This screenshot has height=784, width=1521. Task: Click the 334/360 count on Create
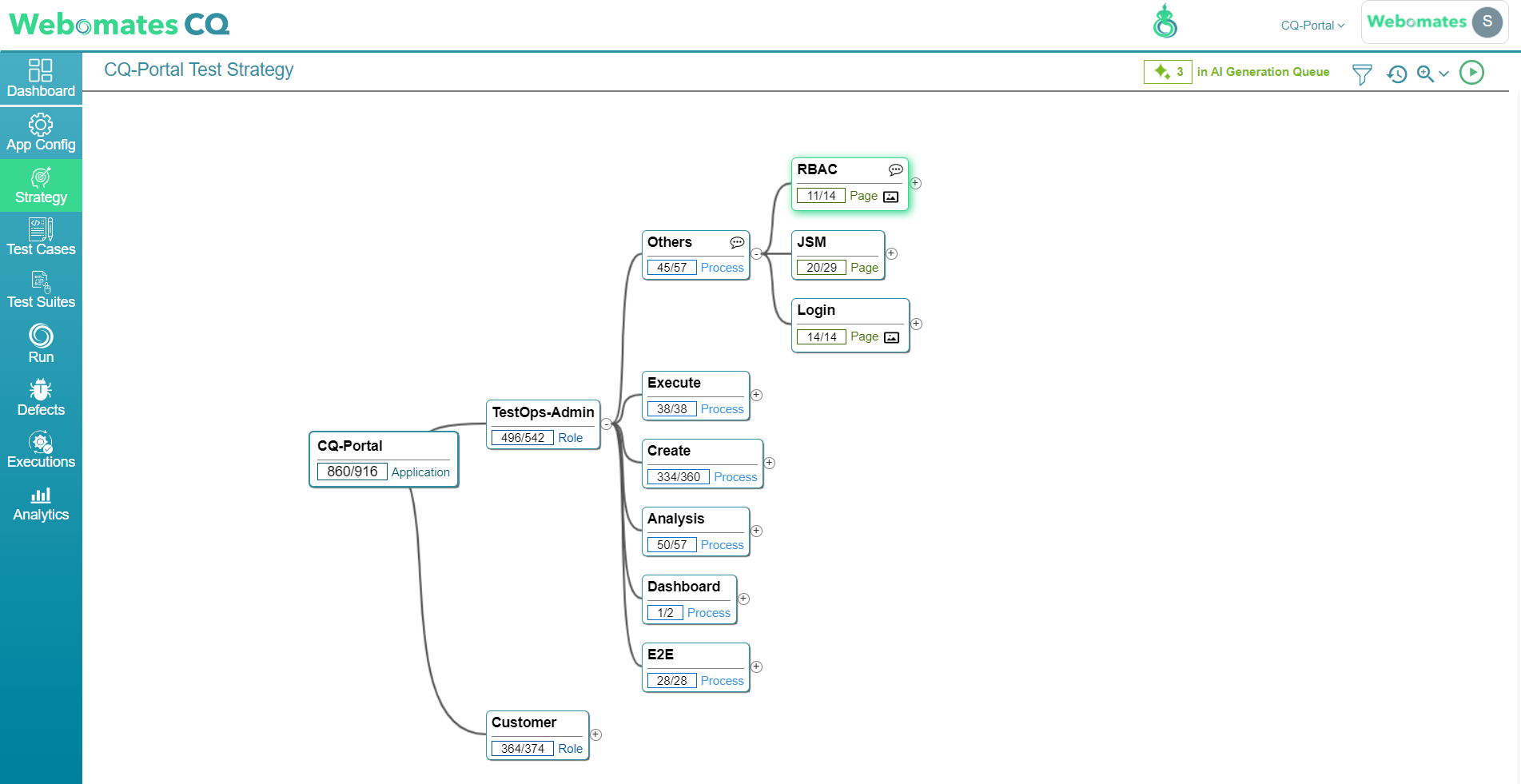(x=679, y=477)
